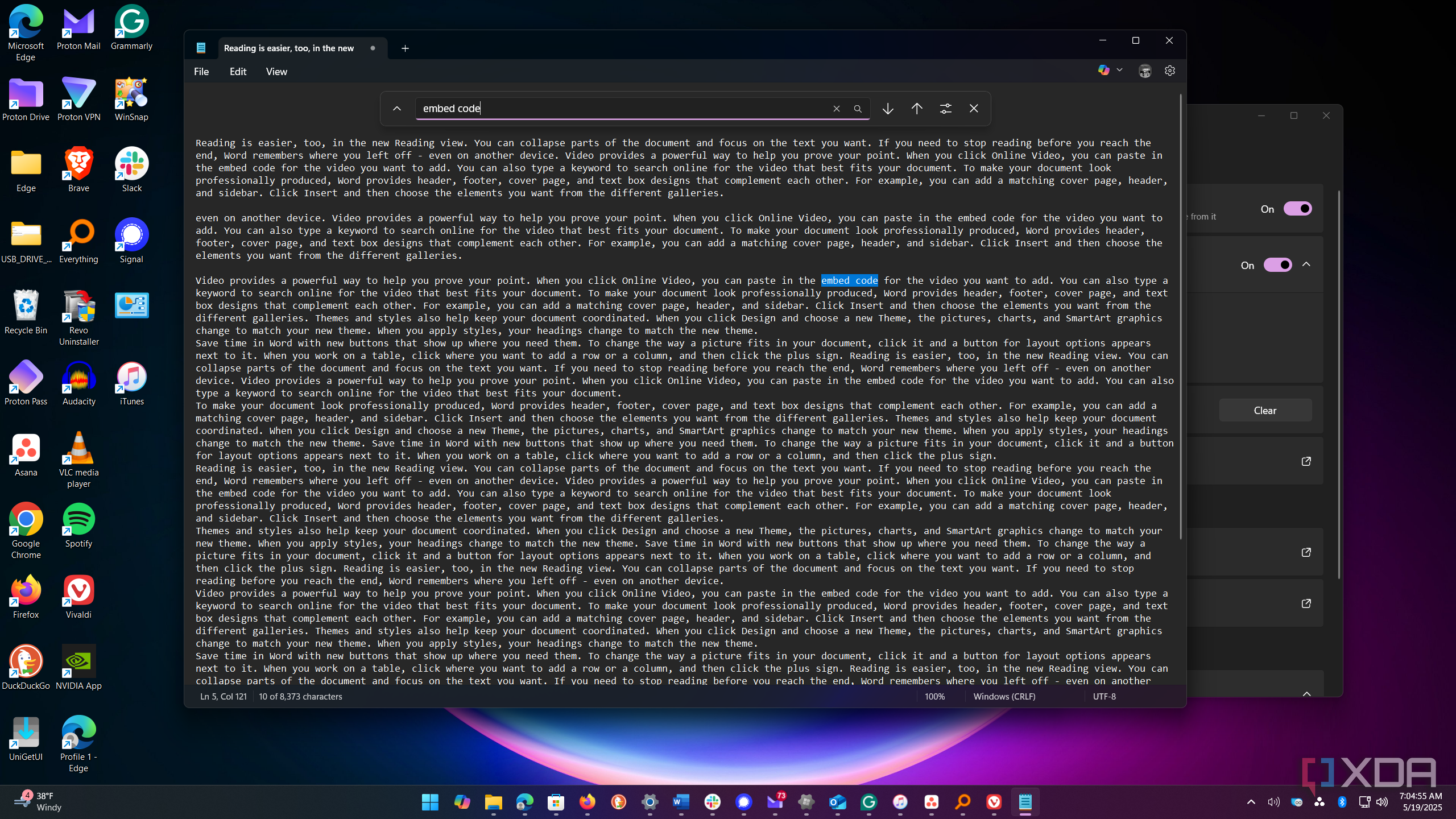Open the View menu

(x=276, y=72)
